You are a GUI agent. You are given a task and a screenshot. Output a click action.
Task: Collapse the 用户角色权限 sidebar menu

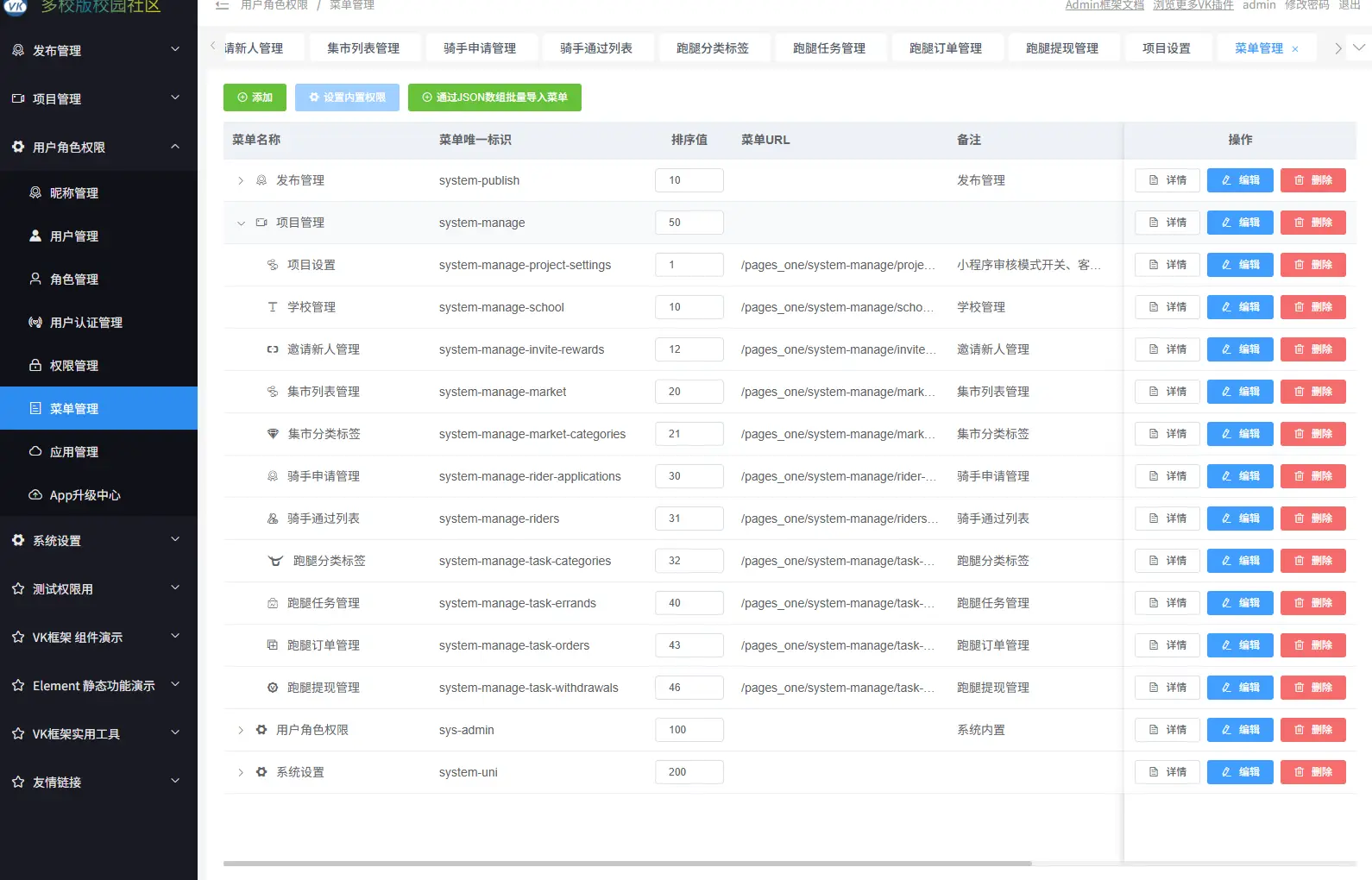(175, 147)
